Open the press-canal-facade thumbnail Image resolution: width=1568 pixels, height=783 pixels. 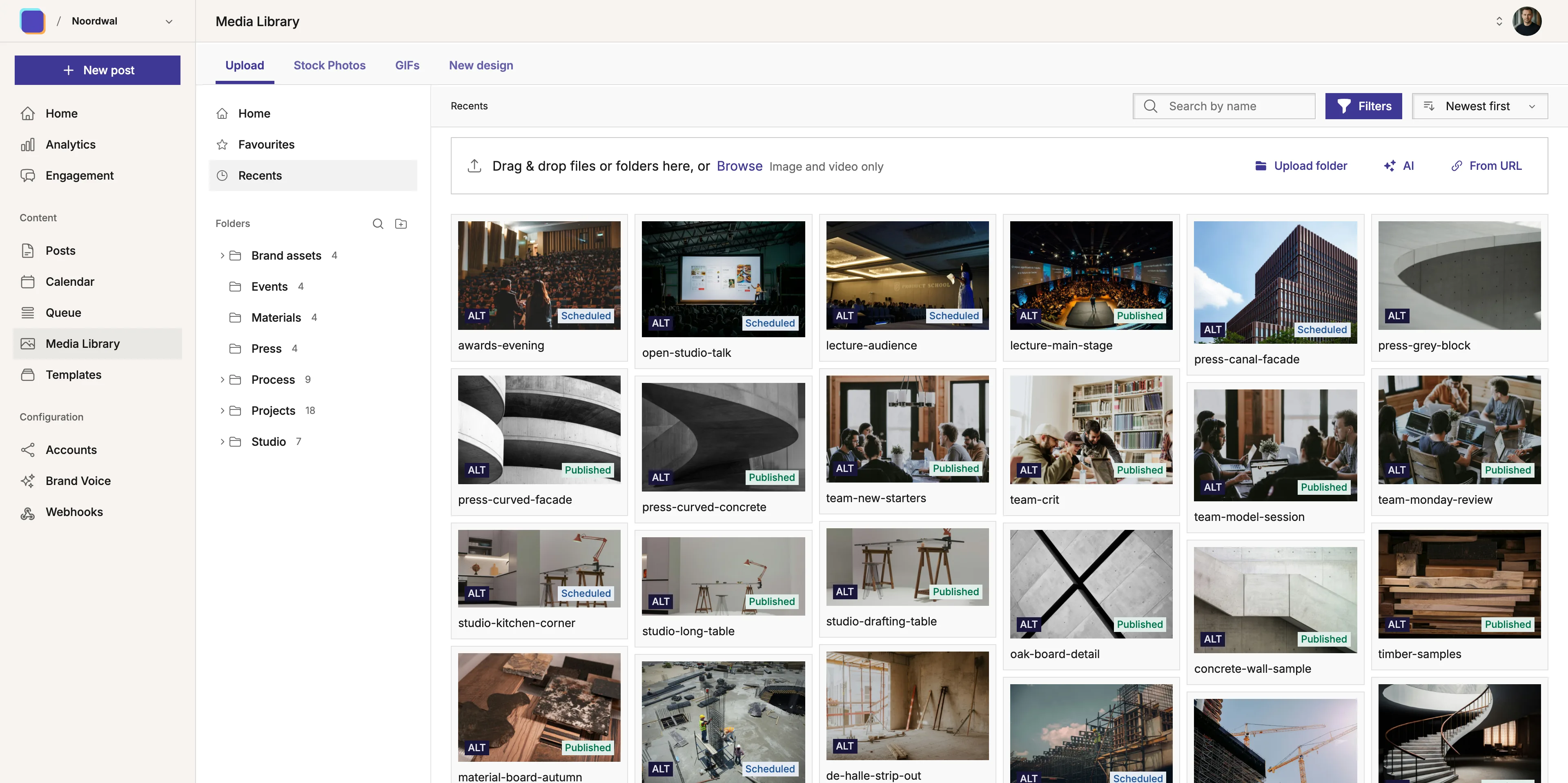coord(1275,282)
